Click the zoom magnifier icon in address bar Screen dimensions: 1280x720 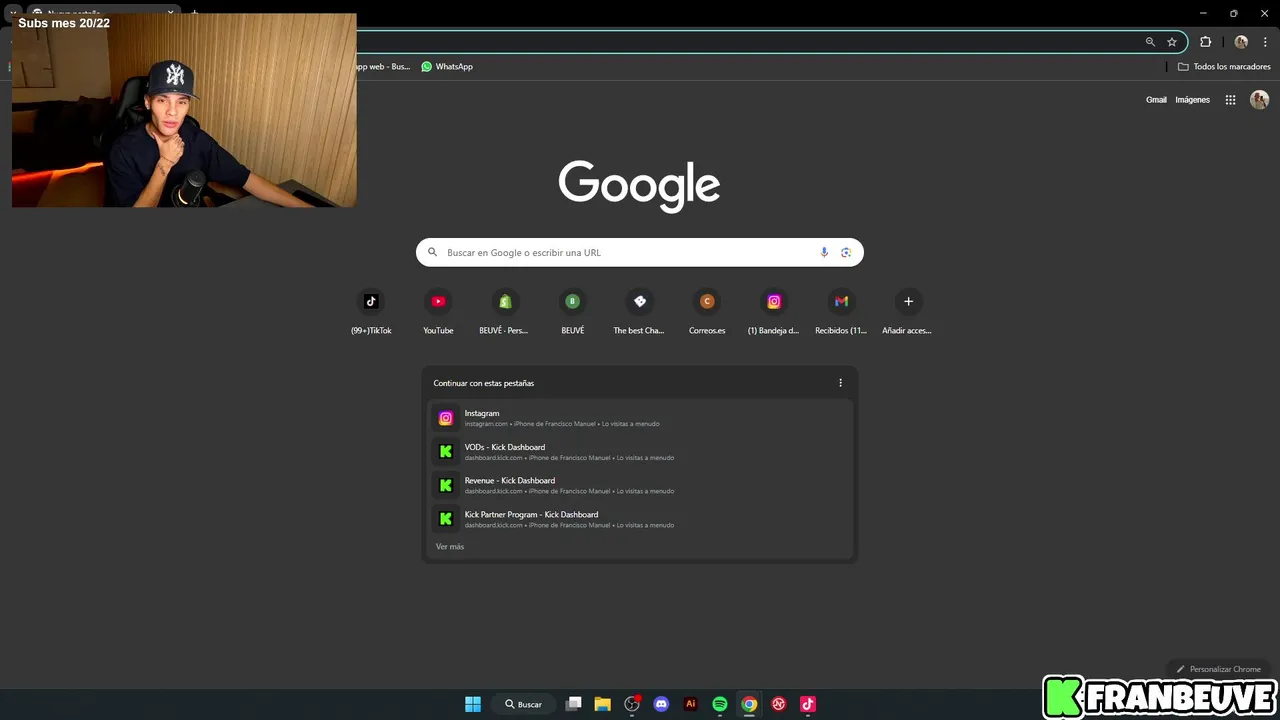click(x=1150, y=42)
